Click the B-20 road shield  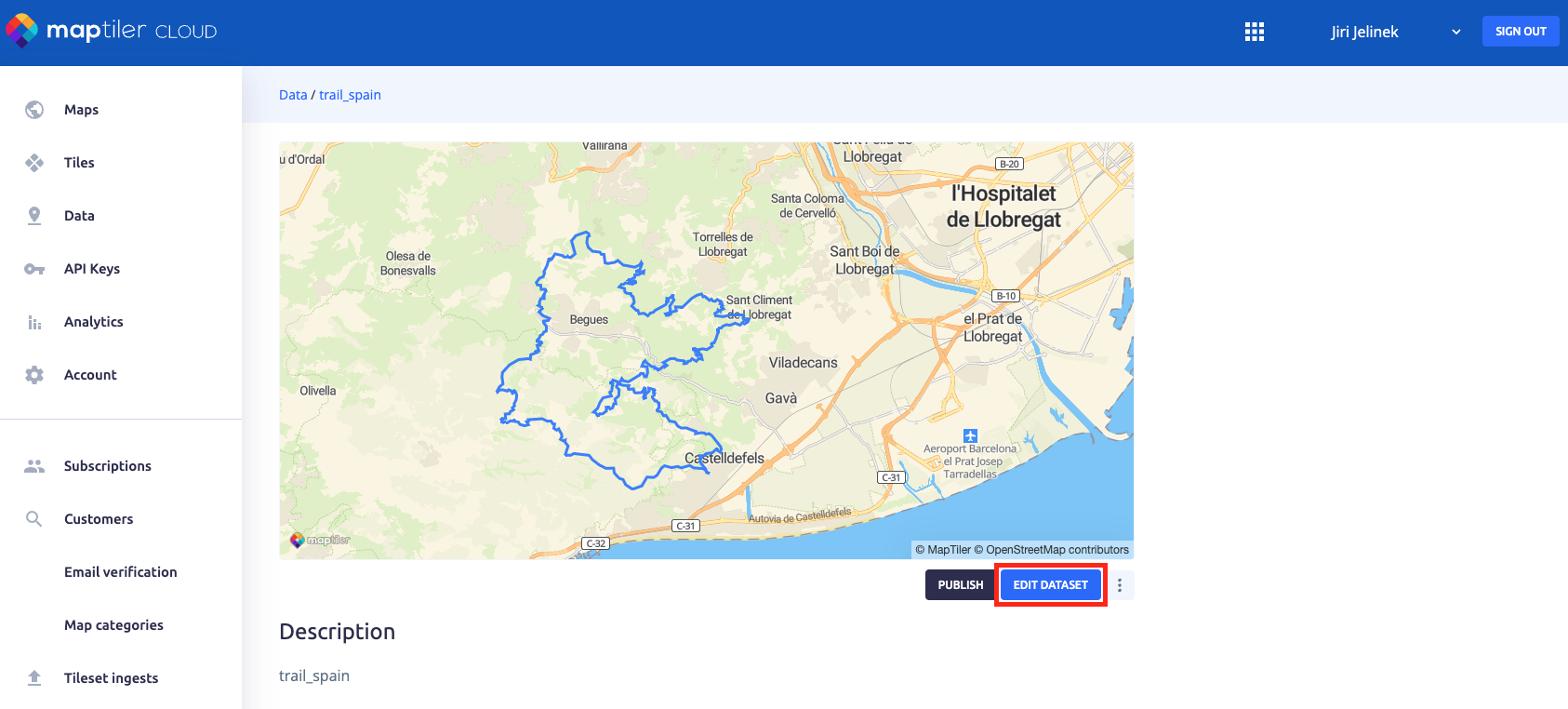[1009, 164]
